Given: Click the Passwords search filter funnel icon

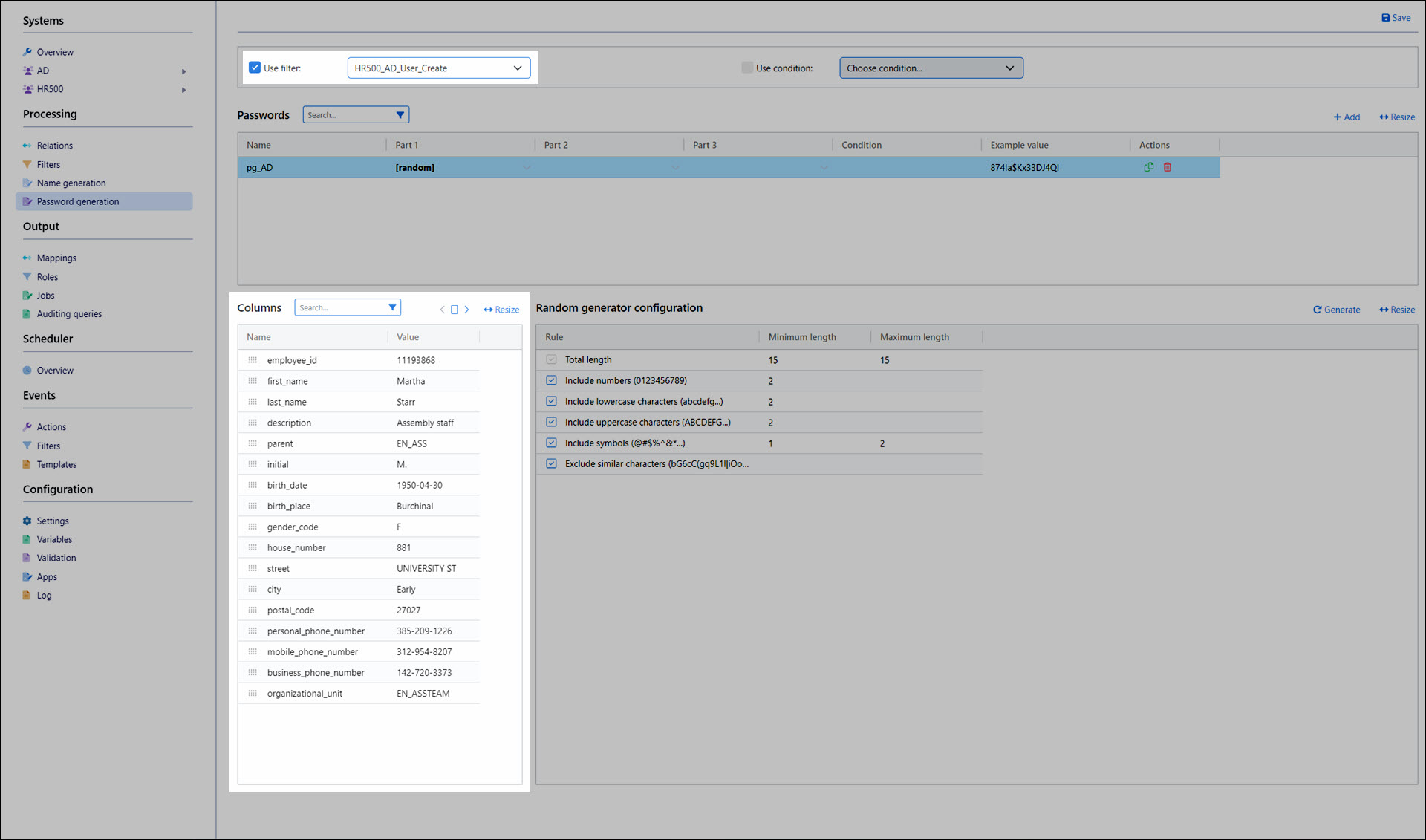Looking at the screenshot, I should coord(400,115).
